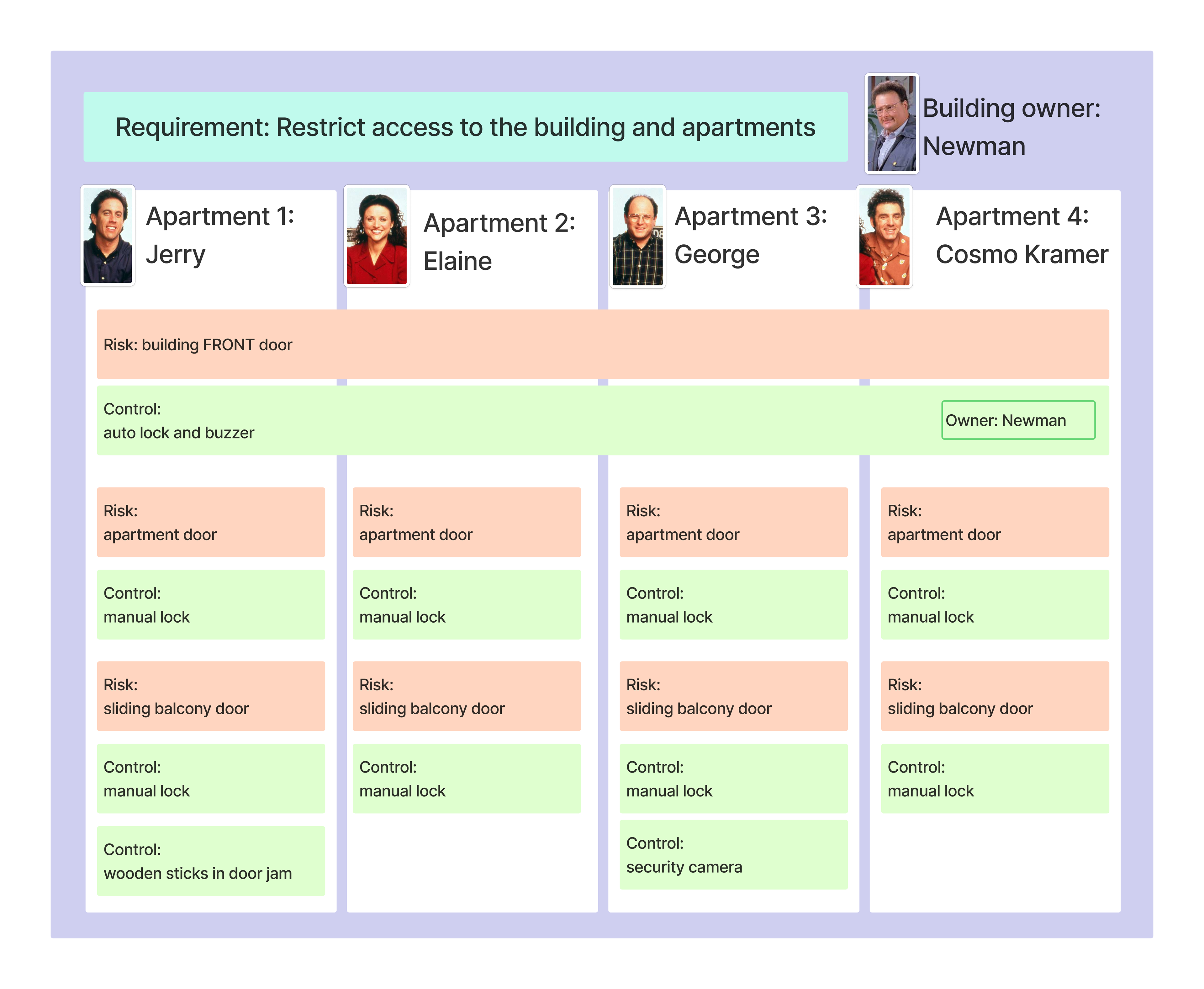Image resolution: width=1204 pixels, height=989 pixels.
Task: Select Jerry's 'sliding balcony door' risk card
Action: [x=211, y=696]
